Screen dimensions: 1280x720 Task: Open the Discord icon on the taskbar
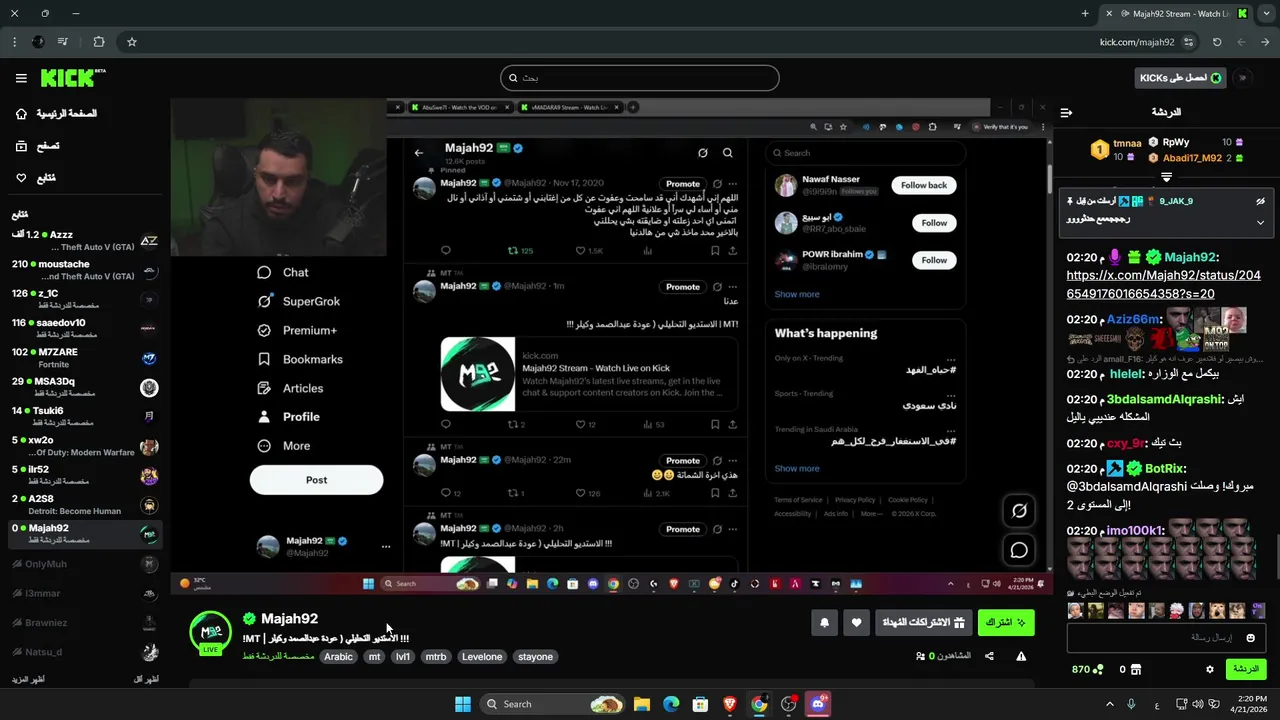pos(818,704)
